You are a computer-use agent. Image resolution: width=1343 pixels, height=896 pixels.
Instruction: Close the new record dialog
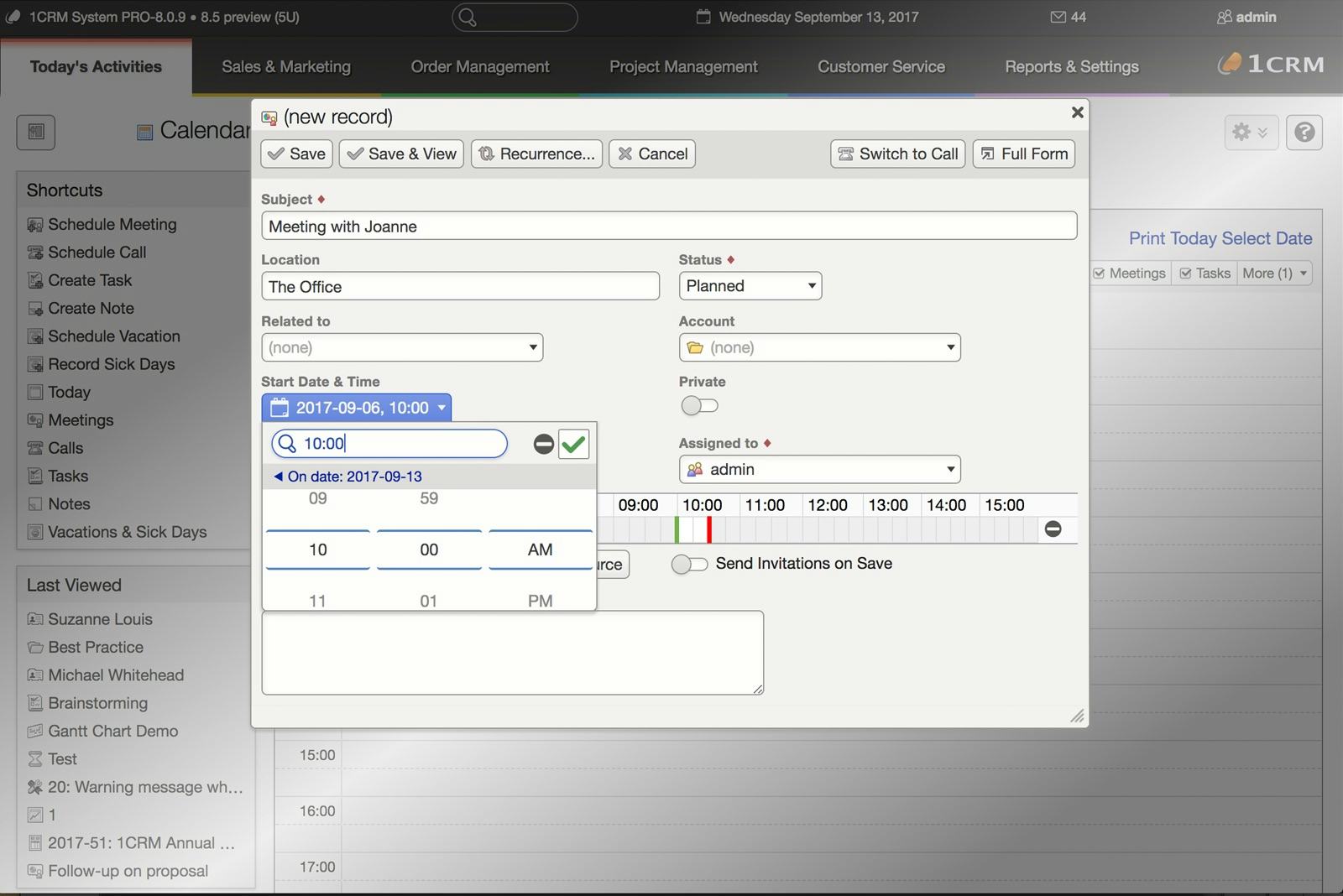click(1078, 112)
